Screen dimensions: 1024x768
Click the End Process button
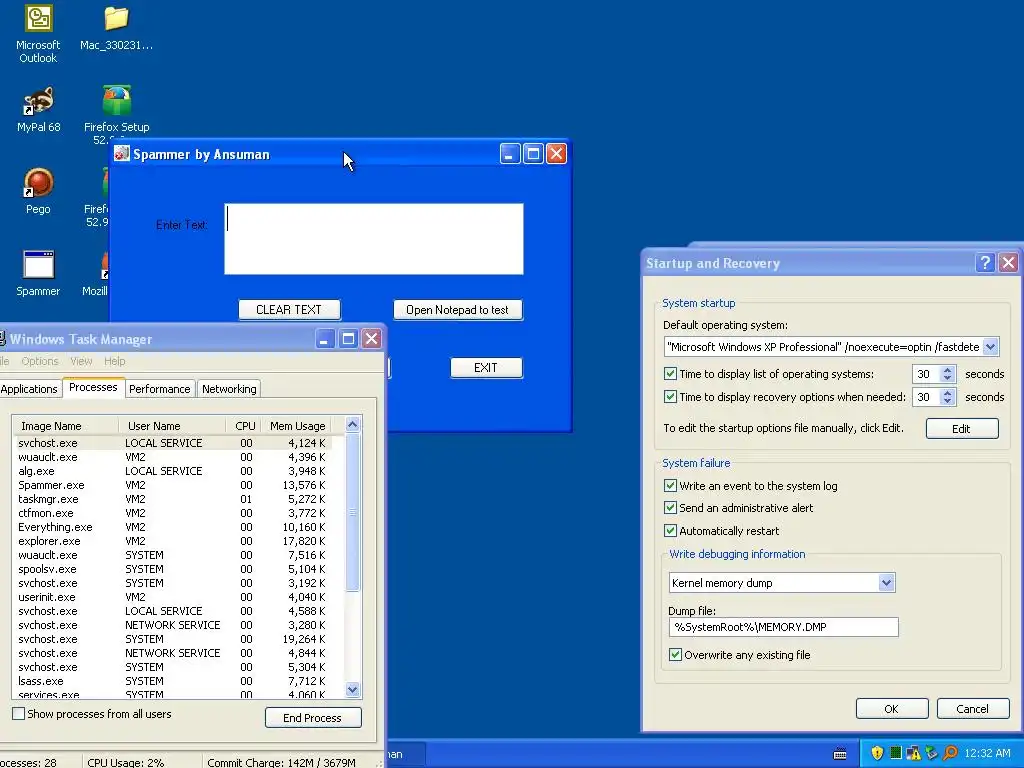313,718
